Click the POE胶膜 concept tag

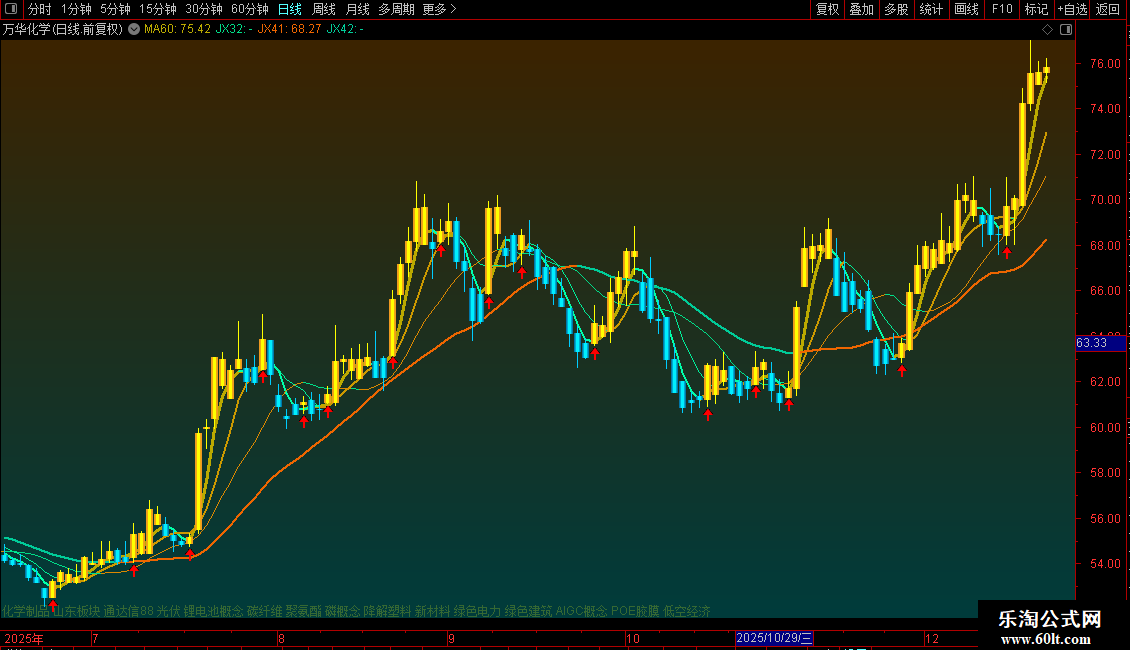(635, 611)
